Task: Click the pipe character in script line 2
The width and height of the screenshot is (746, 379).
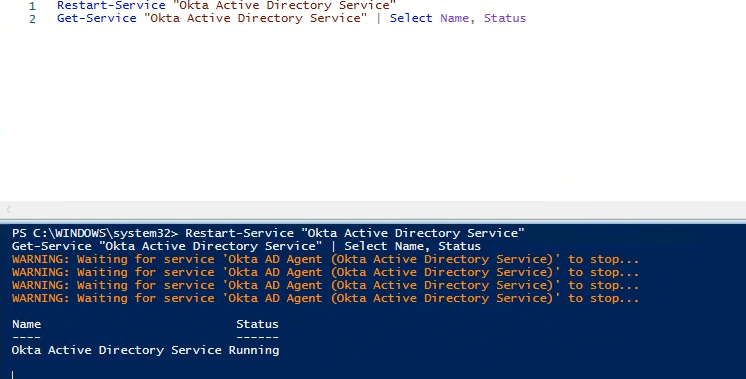Action: tap(379, 19)
